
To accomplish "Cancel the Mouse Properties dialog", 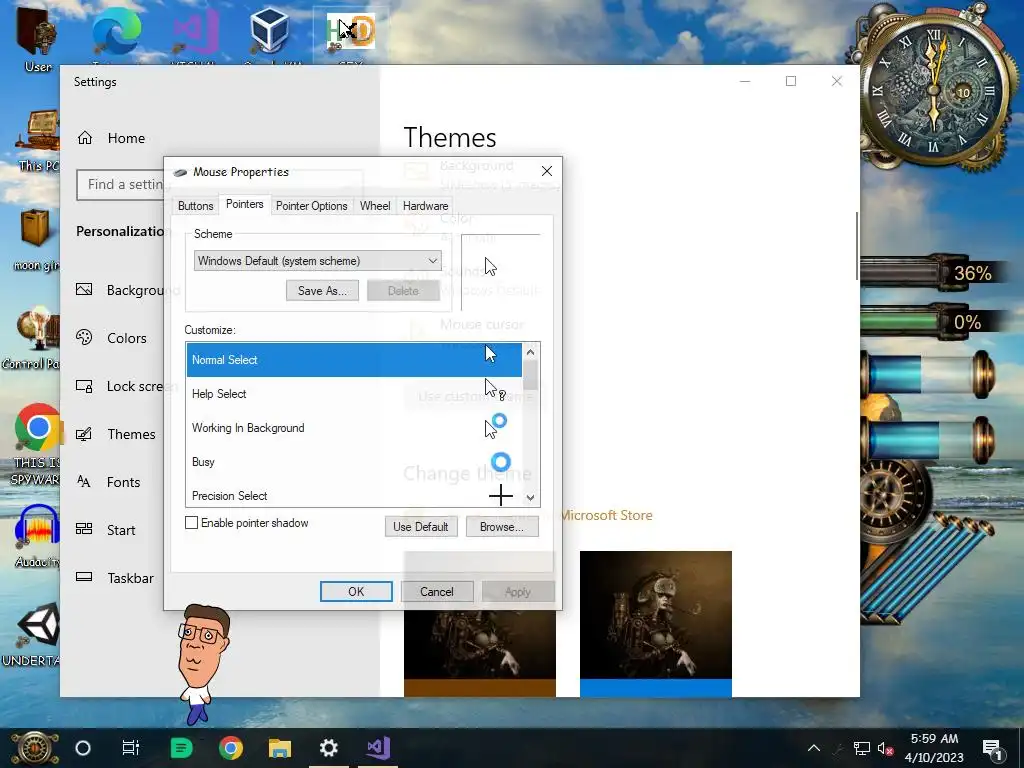I will pyautogui.click(x=436, y=592).
